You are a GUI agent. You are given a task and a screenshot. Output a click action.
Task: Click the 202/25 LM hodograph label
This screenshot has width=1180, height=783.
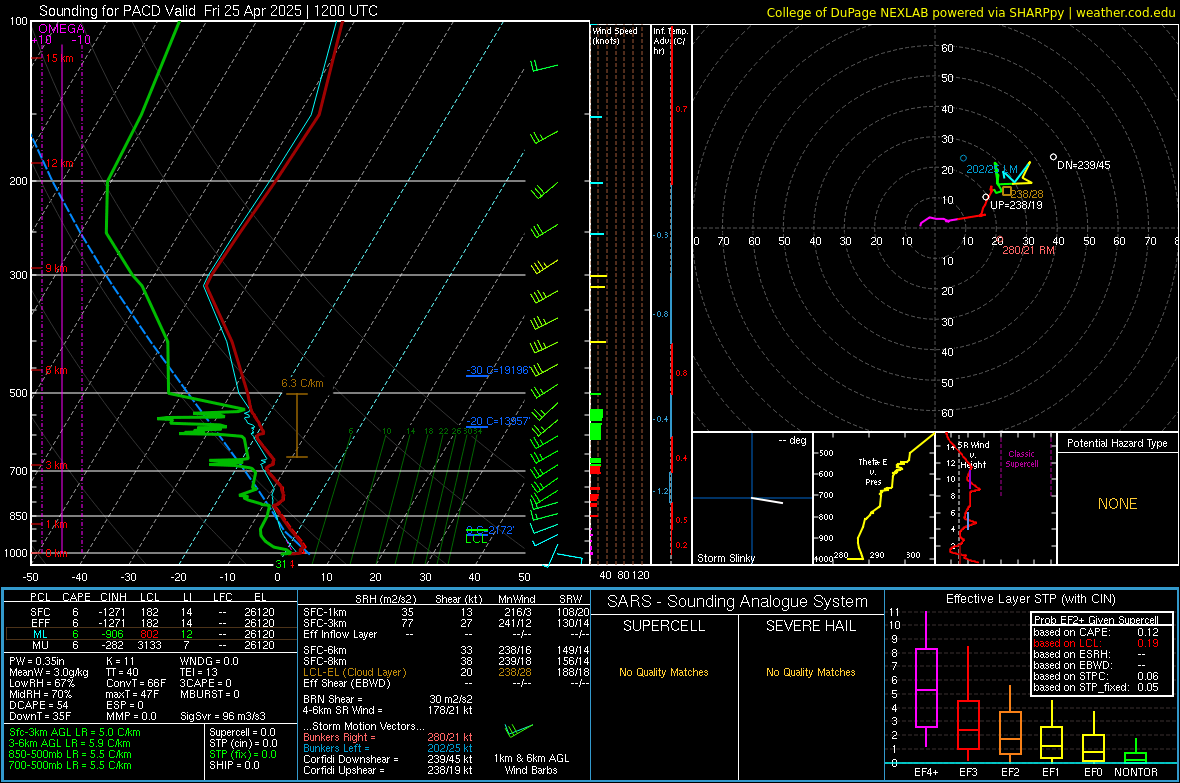pyautogui.click(x=992, y=169)
